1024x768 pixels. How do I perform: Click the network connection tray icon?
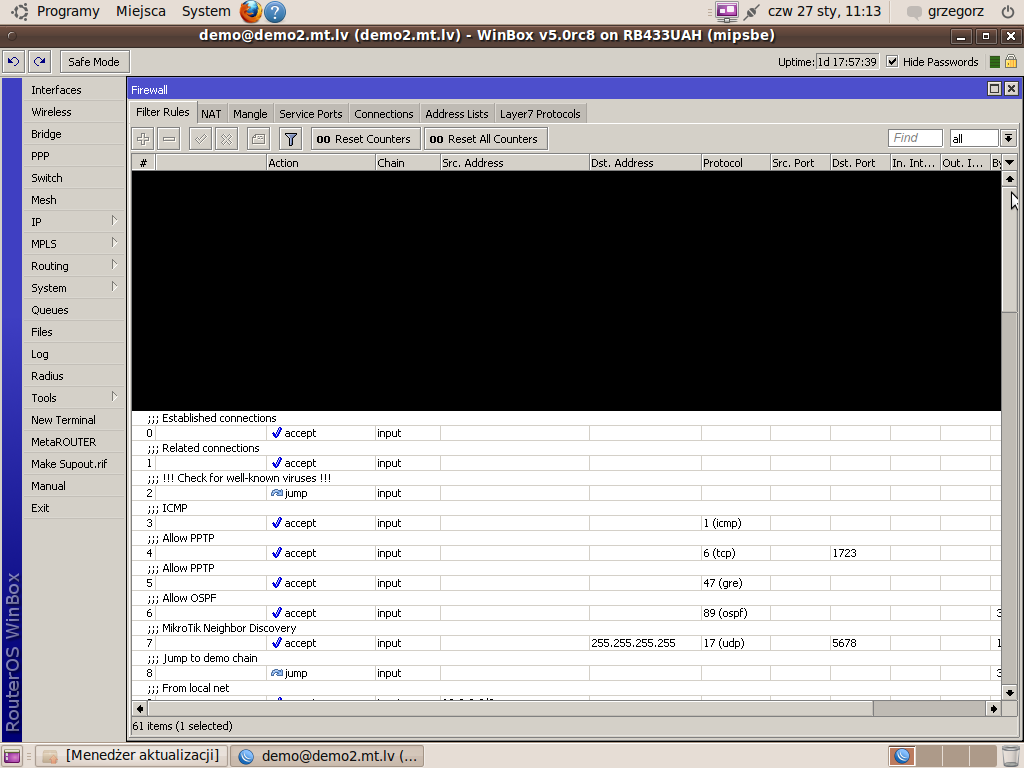point(752,11)
